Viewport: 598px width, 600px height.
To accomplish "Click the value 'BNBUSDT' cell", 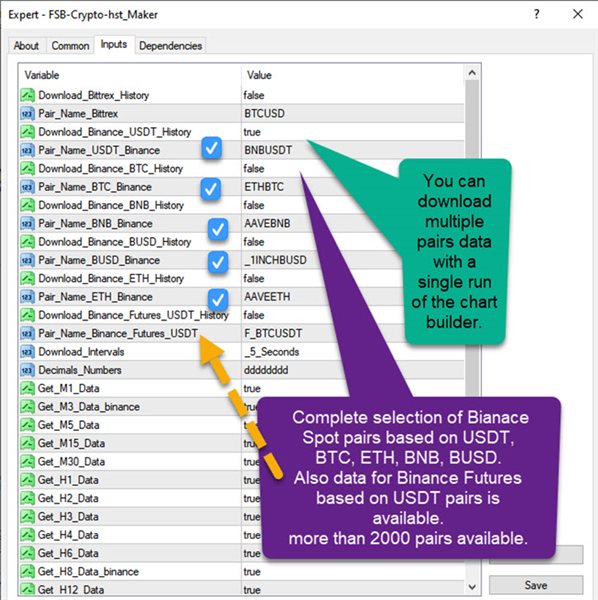I will pos(268,150).
